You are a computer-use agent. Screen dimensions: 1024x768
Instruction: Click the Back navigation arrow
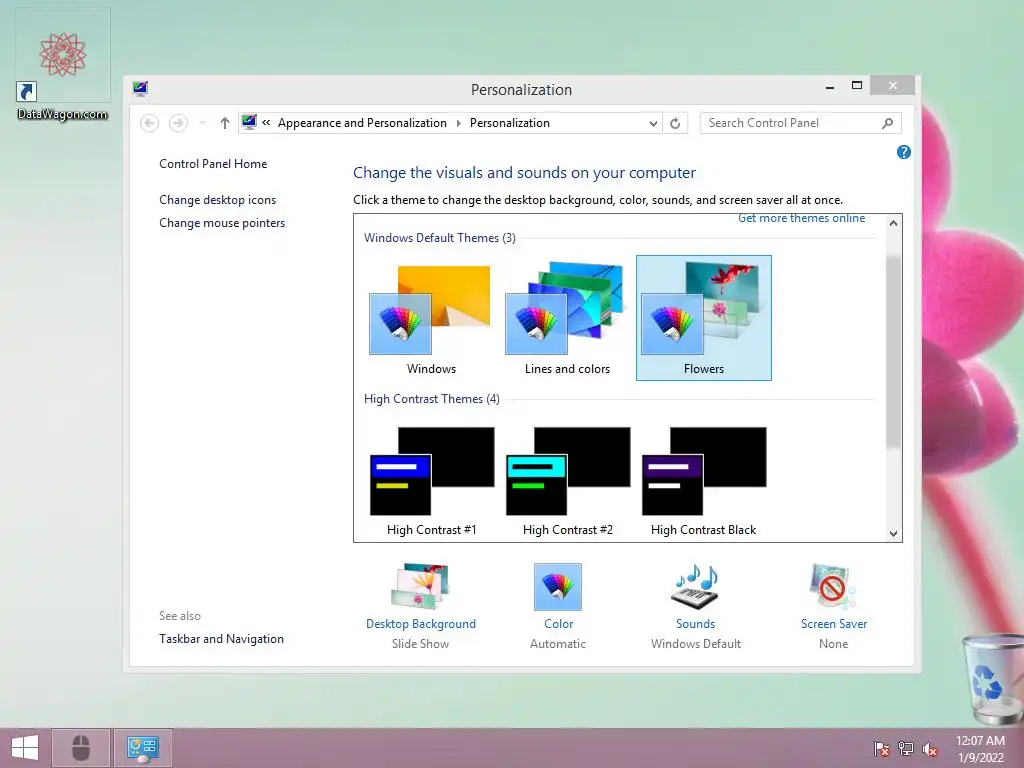[x=150, y=123]
